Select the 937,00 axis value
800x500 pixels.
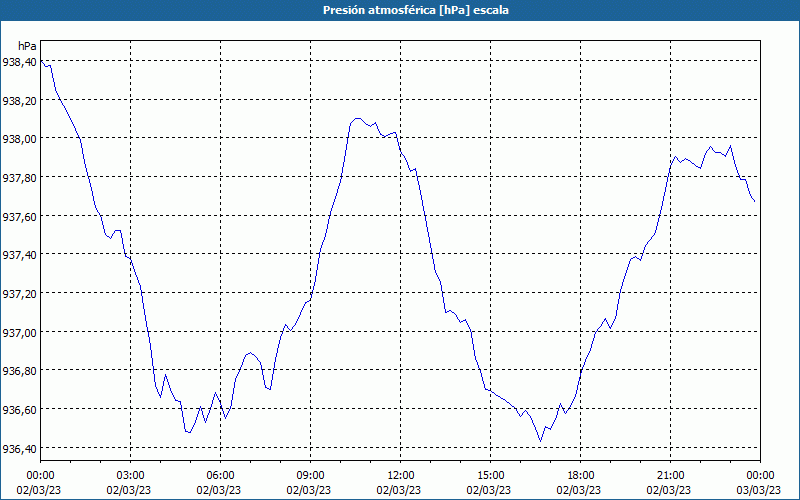click(x=19, y=333)
